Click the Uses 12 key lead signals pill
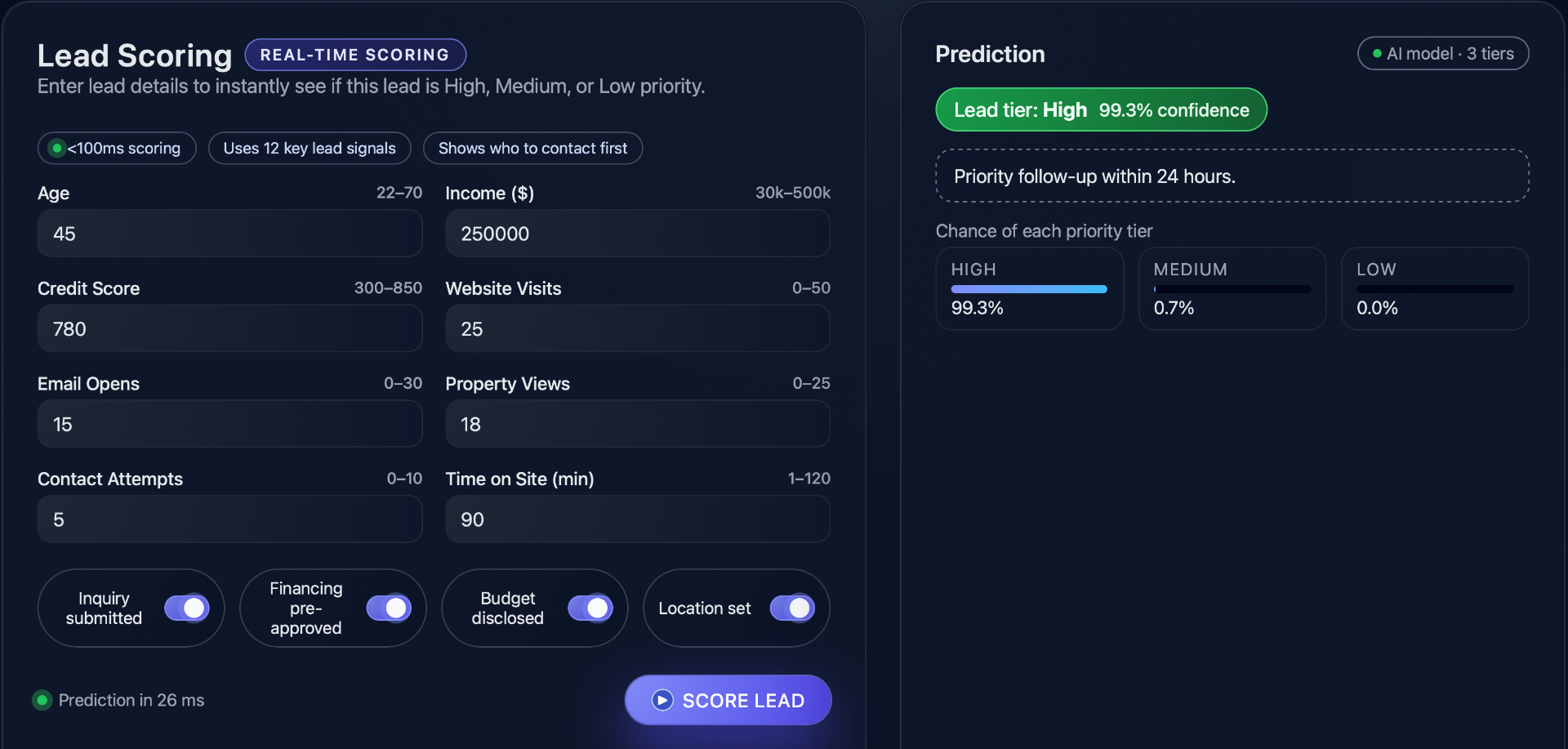 310,148
